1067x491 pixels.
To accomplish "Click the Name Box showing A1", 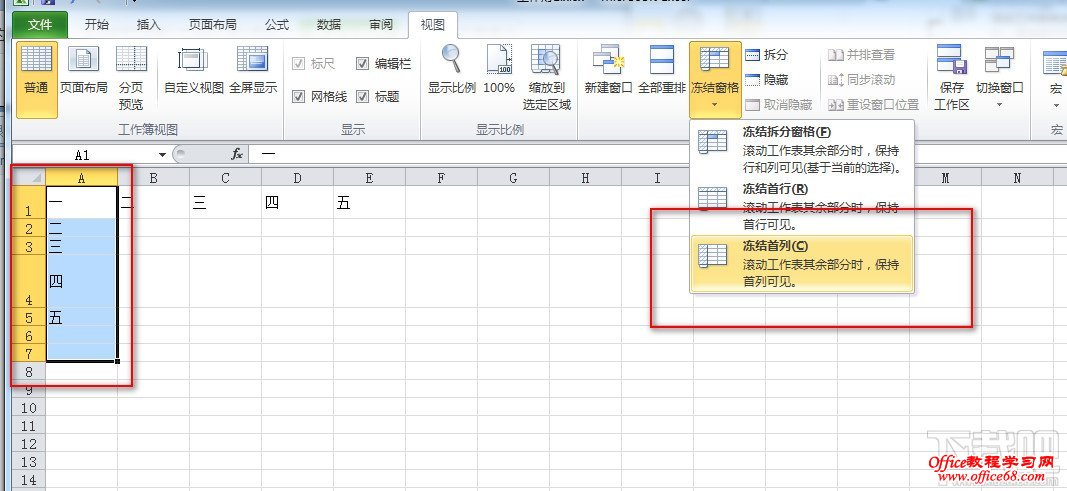I will [84, 155].
